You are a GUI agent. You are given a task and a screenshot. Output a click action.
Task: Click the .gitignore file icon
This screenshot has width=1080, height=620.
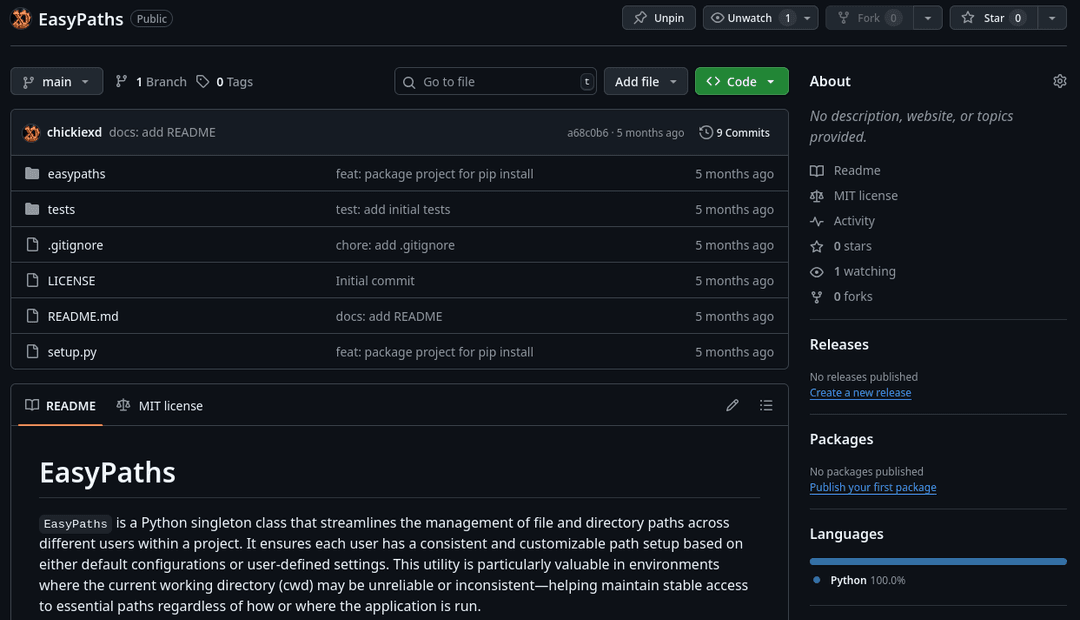point(32,245)
